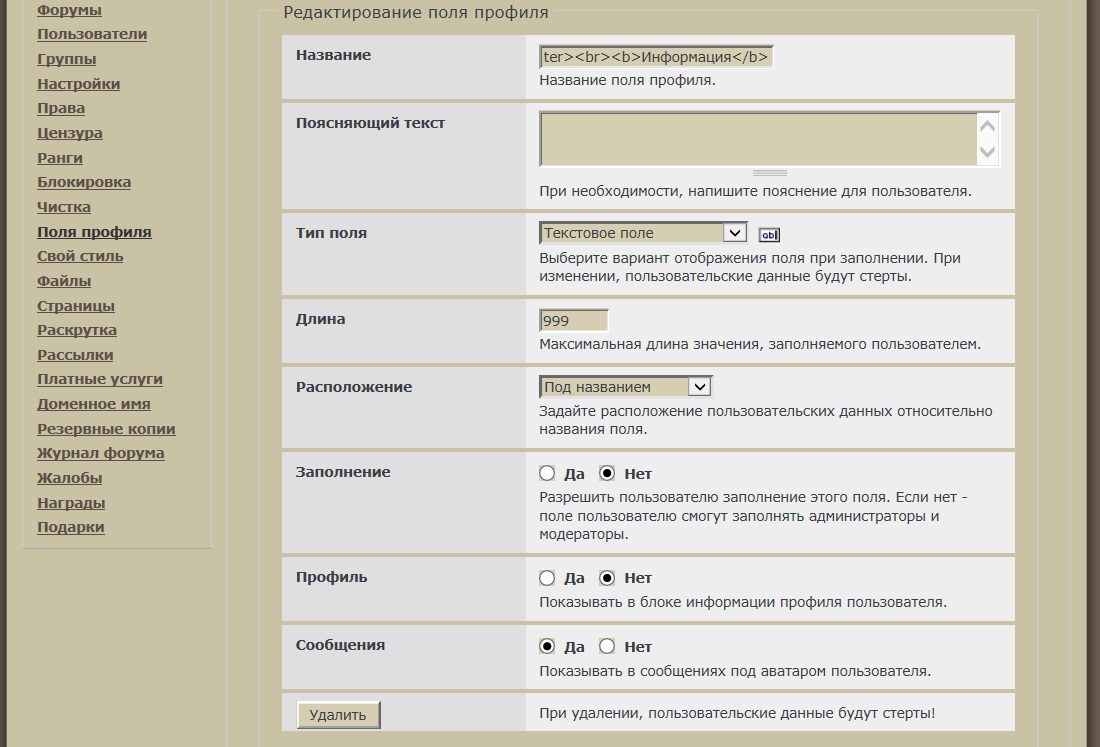This screenshot has width=1100, height=747.
Task: Go to Поля профиля section
Action: (x=94, y=232)
